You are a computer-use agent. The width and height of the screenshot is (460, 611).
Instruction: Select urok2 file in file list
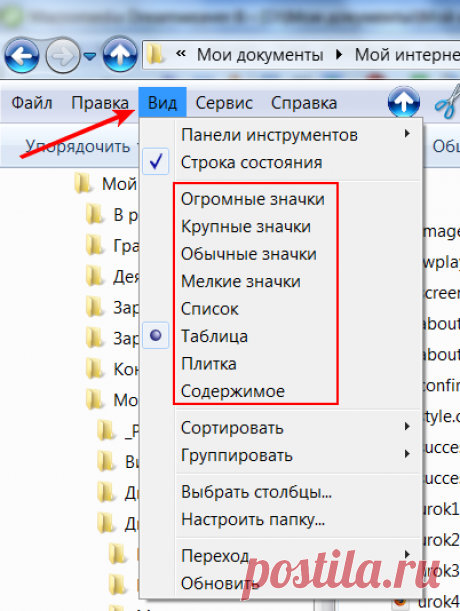click(441, 540)
